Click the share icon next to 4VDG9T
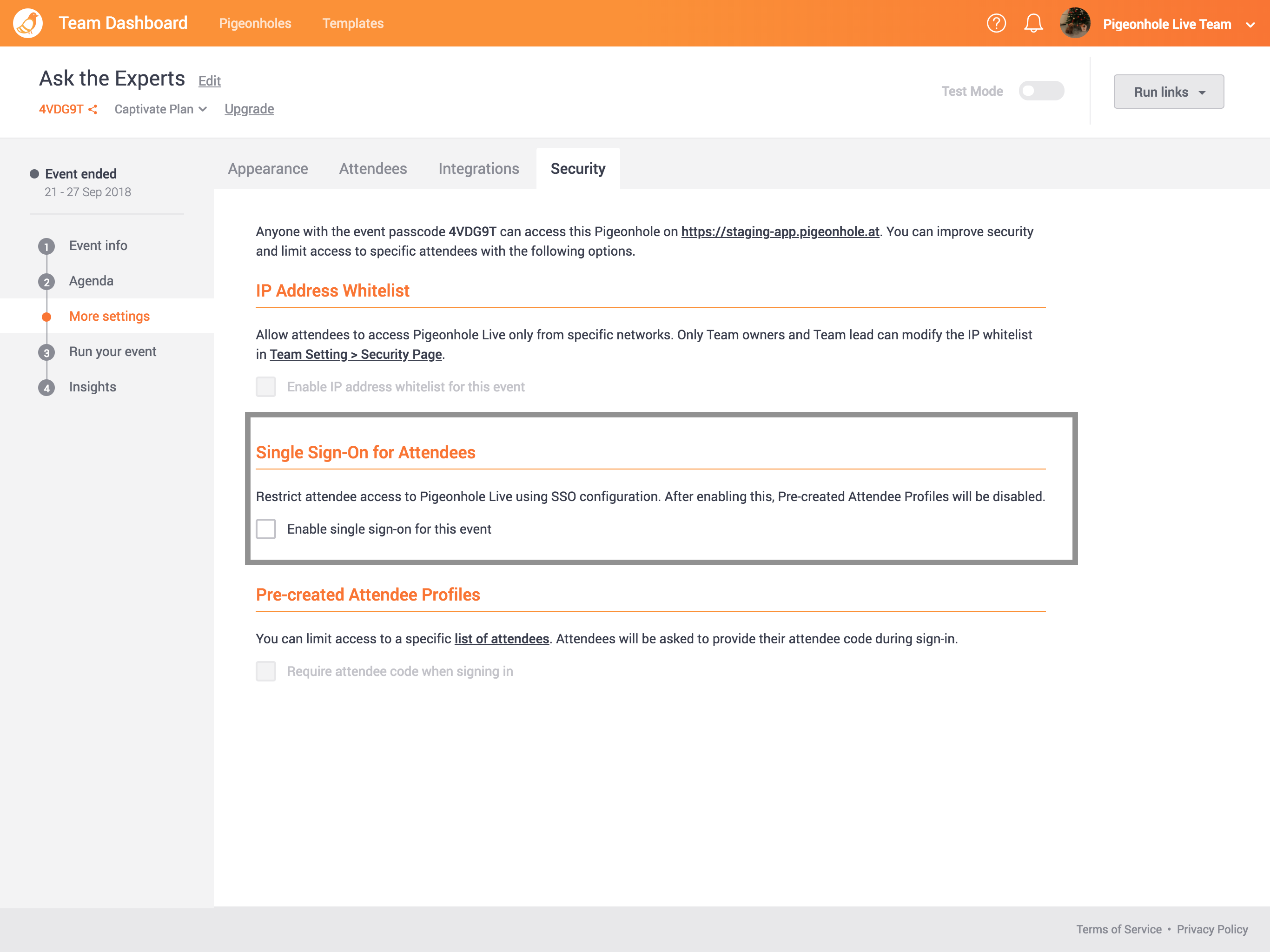This screenshot has width=1270, height=952. 93,109
